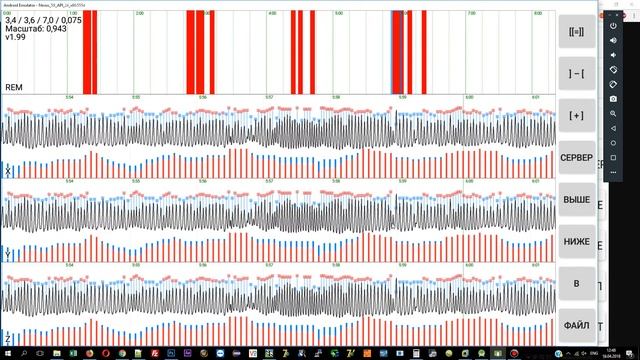The image size is (640, 360).
Task: Open the Windows Start menu
Action: 7,353
